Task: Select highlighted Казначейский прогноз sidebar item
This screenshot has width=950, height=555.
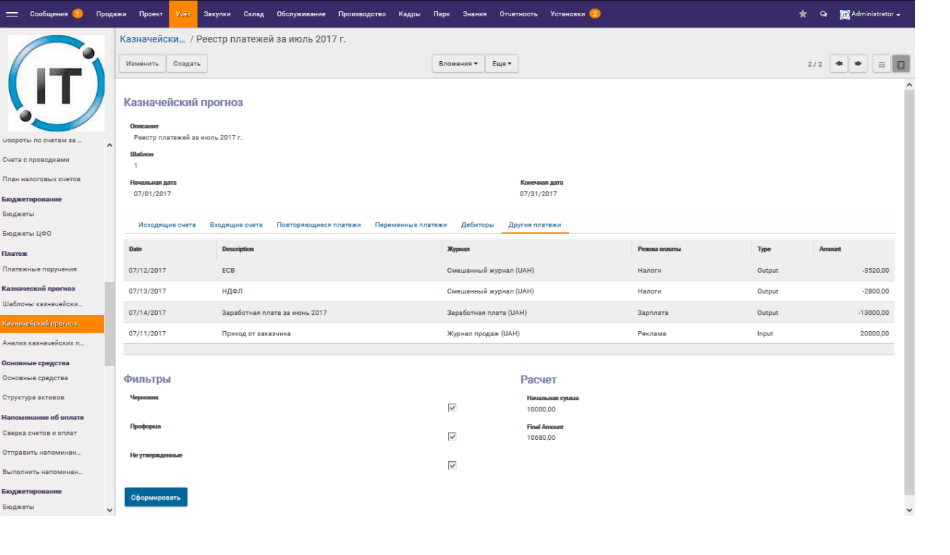Action: pos(52,324)
